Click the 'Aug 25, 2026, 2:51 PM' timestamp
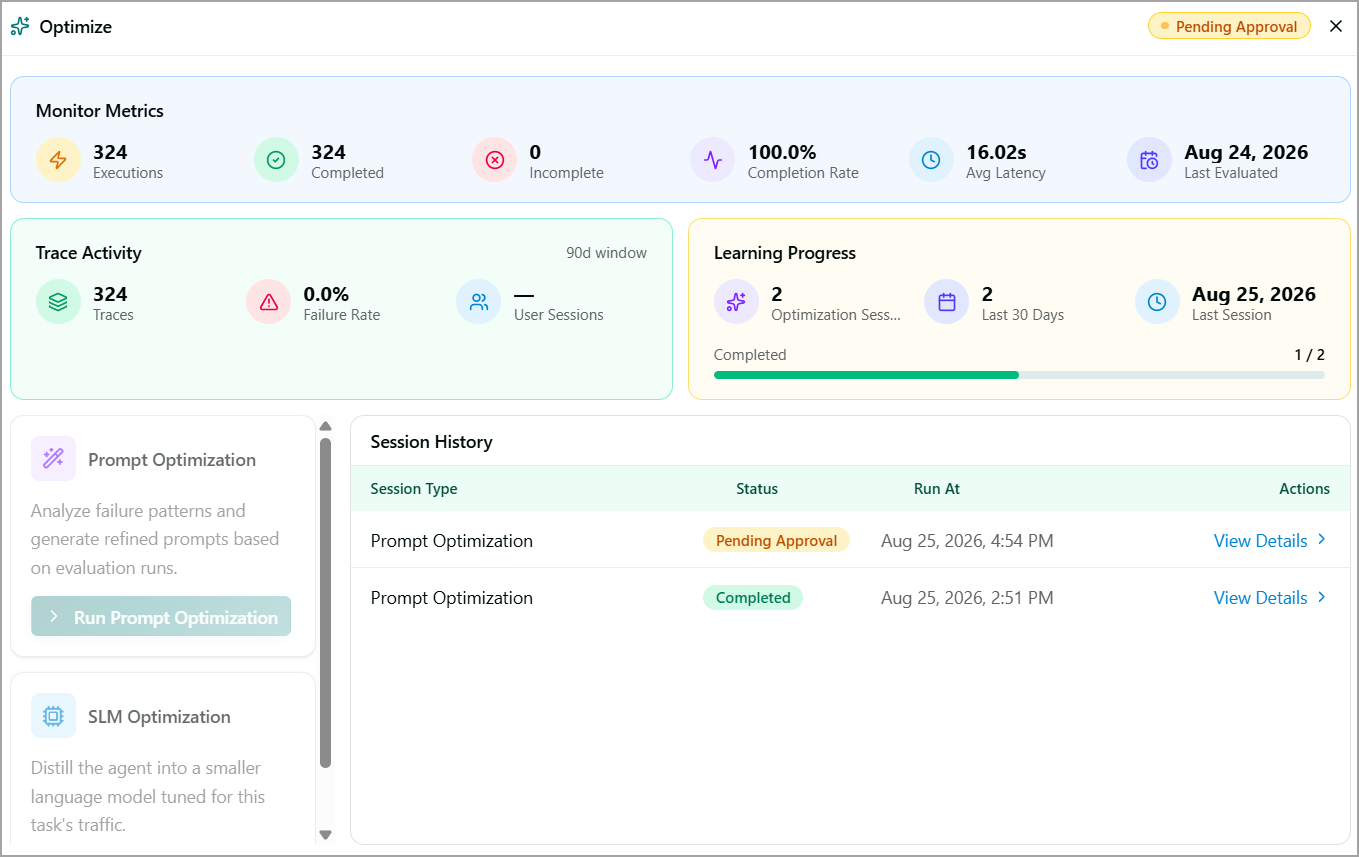 (967, 598)
